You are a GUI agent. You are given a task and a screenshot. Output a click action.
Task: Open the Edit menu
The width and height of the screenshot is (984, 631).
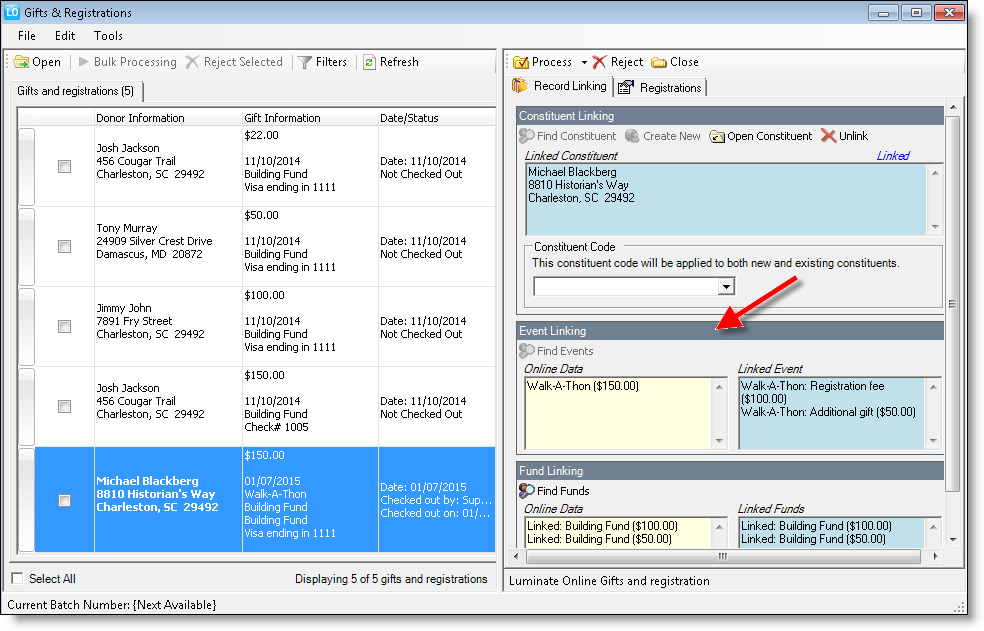65,36
